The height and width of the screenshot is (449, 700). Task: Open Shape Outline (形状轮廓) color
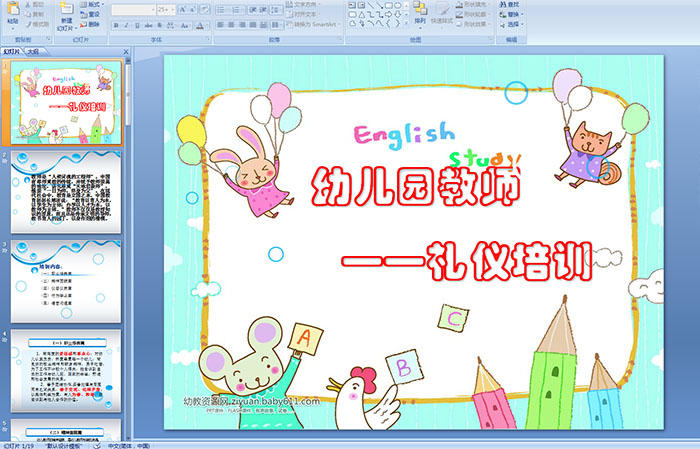point(474,14)
